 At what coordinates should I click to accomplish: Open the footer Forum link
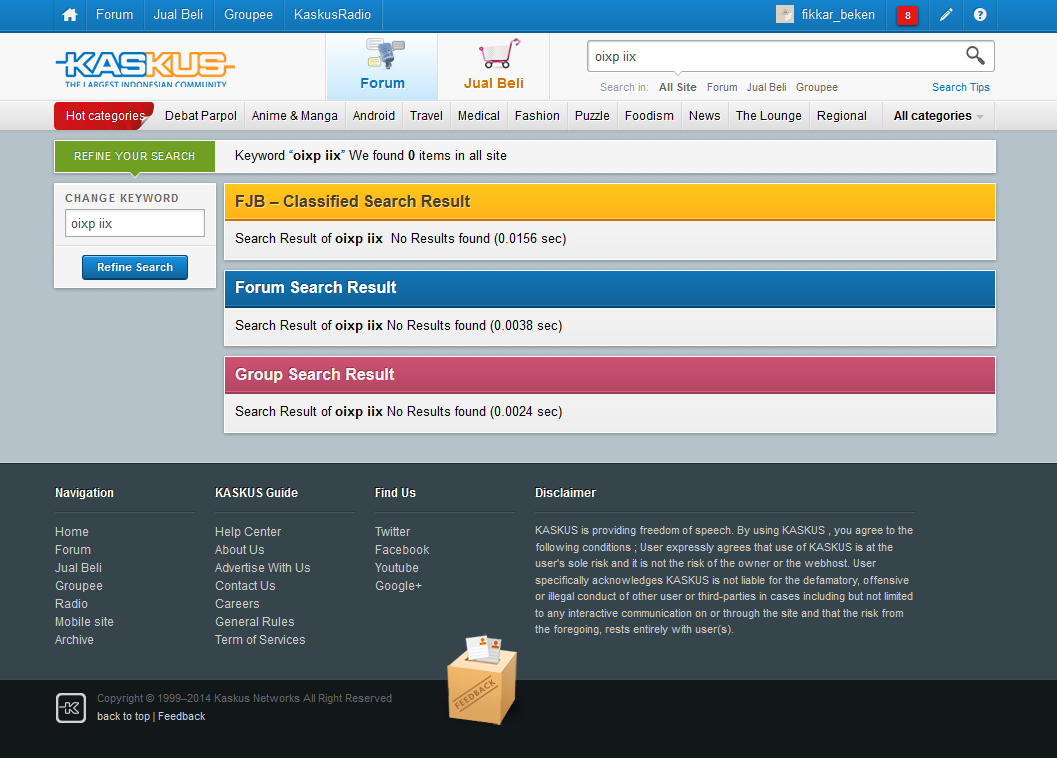[73, 550]
